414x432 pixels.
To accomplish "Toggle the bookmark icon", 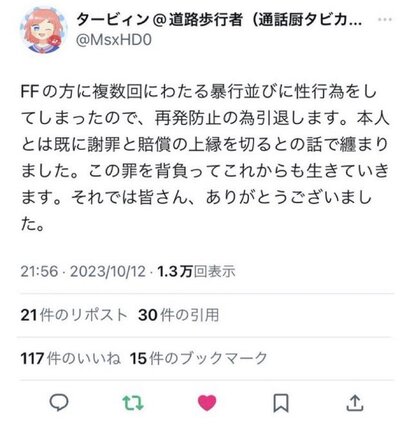I will (281, 403).
